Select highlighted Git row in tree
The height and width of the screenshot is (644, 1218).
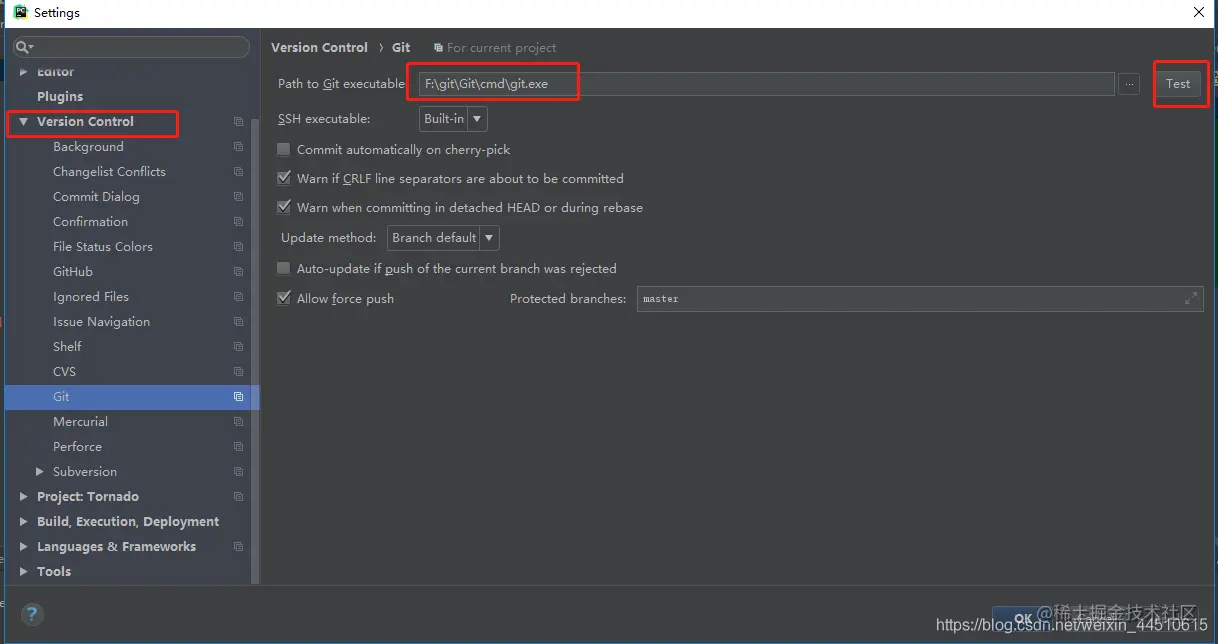coord(131,397)
